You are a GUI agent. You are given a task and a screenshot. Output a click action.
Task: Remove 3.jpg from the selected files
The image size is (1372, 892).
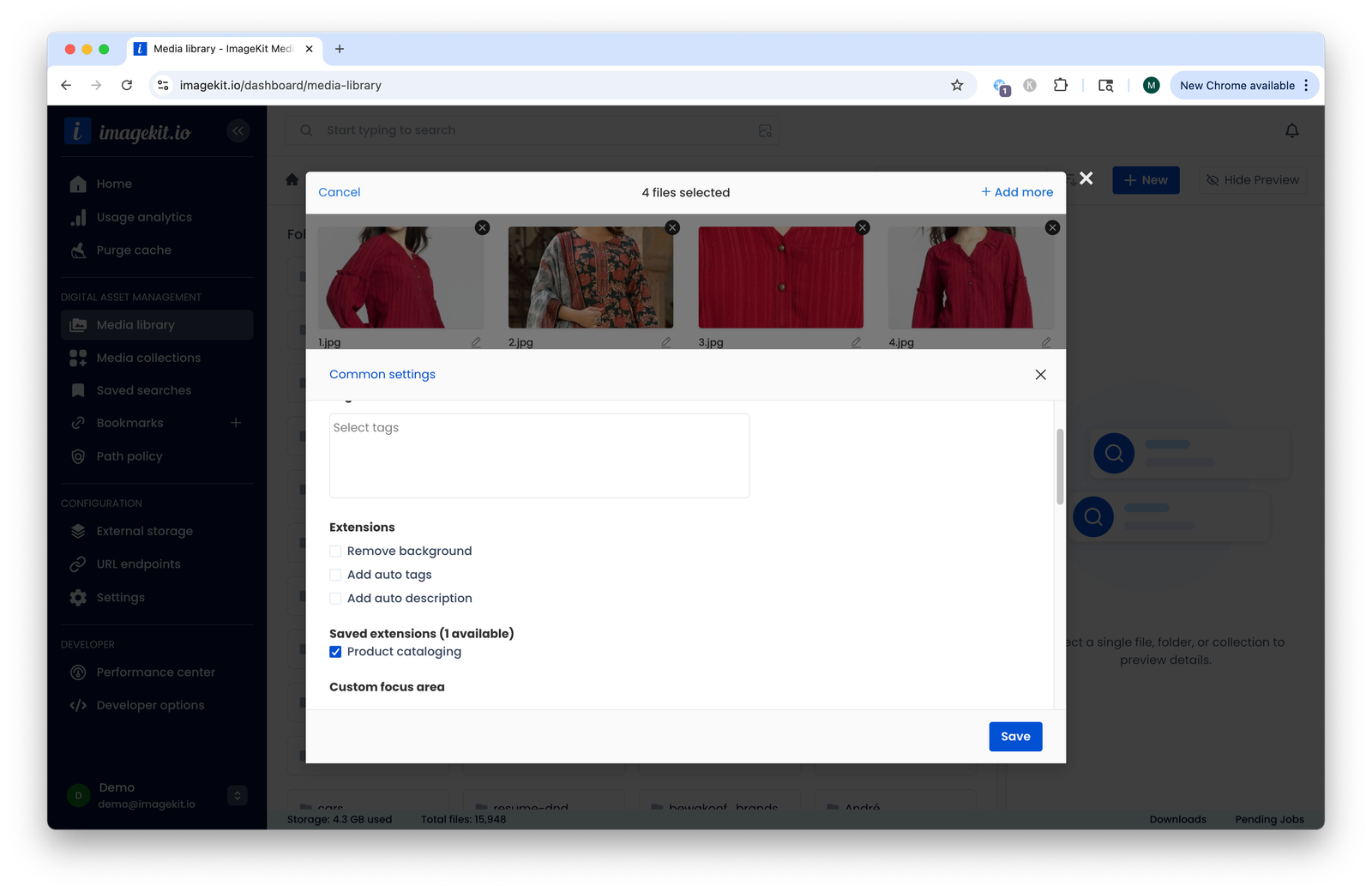[863, 227]
